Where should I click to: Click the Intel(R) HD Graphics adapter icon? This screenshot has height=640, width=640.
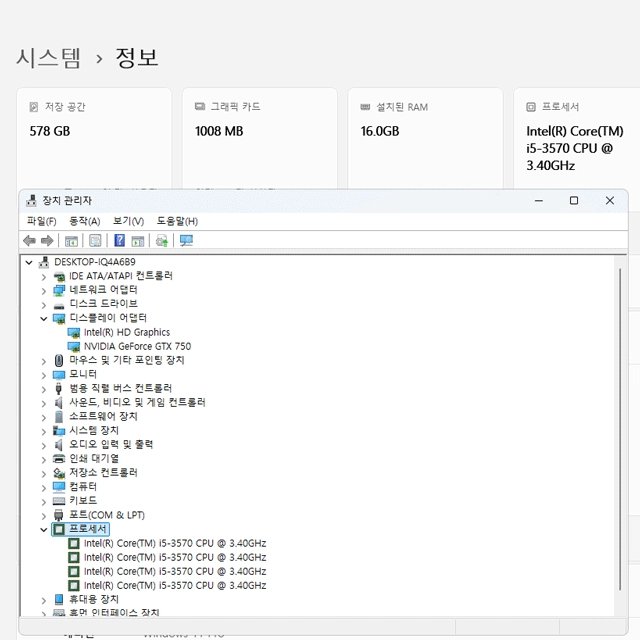click(x=73, y=333)
